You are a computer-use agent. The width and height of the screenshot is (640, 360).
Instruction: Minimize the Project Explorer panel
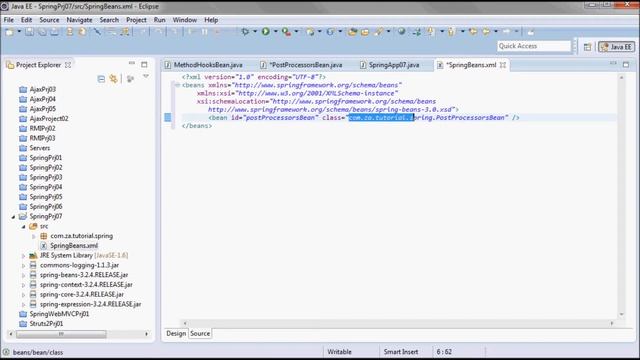click(132, 64)
